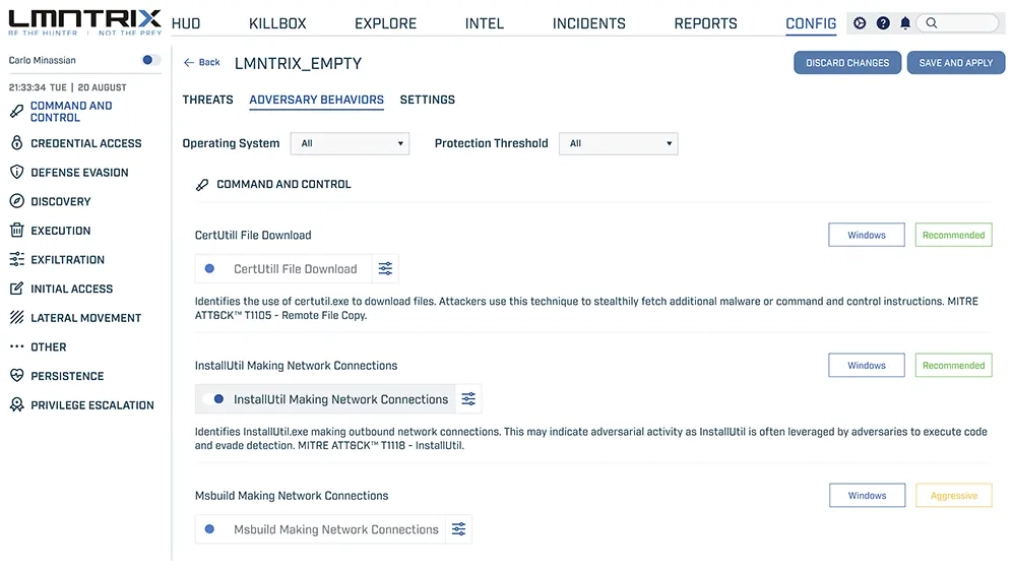The image size is (1013, 571).
Task: Open settings sliders for CertUtill File Download
Action: coord(385,269)
